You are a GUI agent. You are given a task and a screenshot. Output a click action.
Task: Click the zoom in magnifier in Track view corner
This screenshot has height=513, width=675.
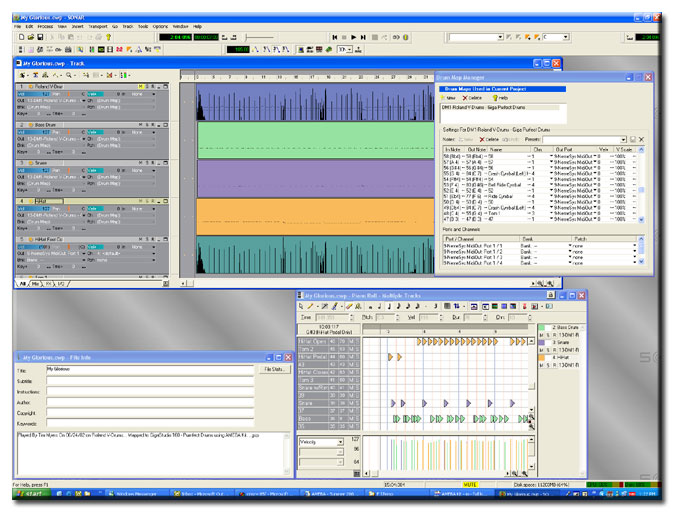tap(550, 284)
